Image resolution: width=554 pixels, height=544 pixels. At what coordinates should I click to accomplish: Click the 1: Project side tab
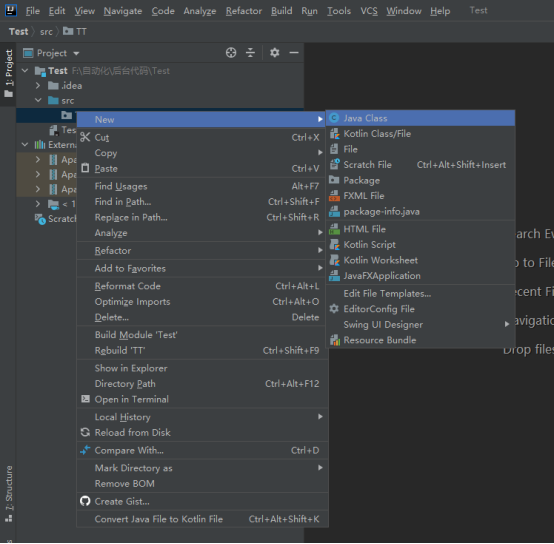(9, 73)
